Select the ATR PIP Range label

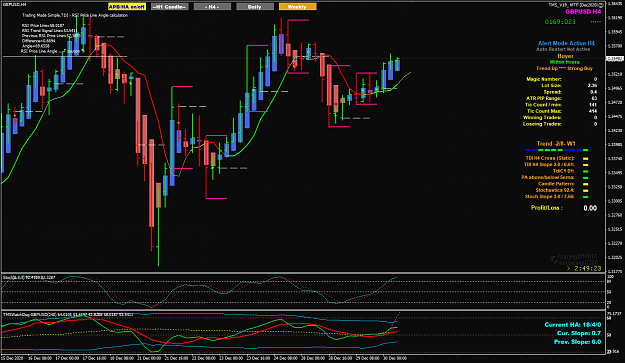click(544, 98)
